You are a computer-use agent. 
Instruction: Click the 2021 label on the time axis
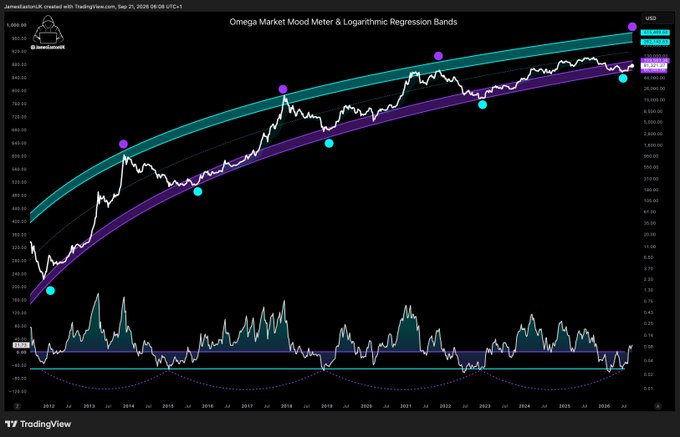pos(406,406)
